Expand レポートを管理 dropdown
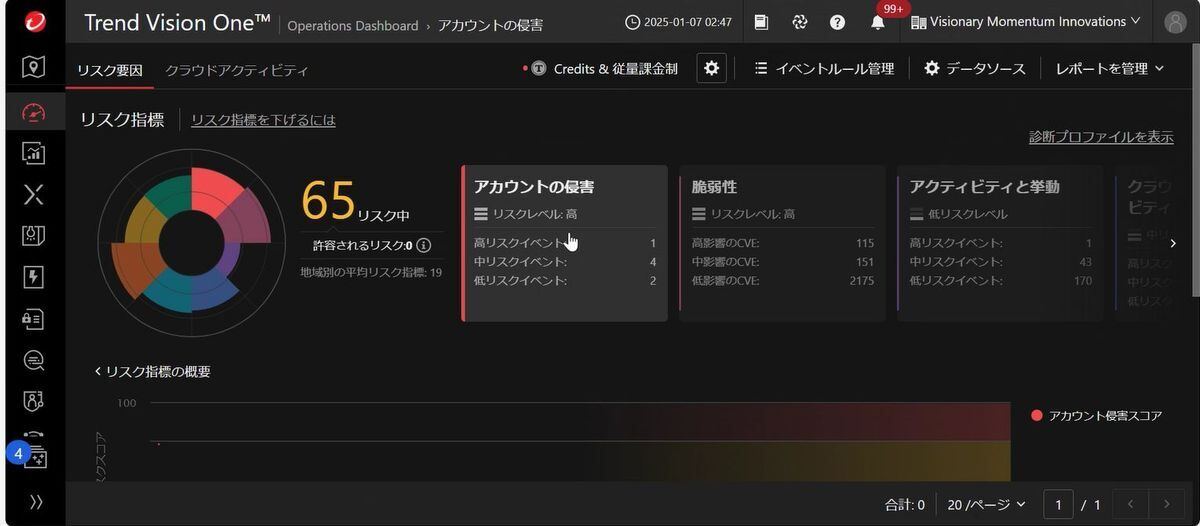The image size is (1200, 526). click(x=1110, y=68)
